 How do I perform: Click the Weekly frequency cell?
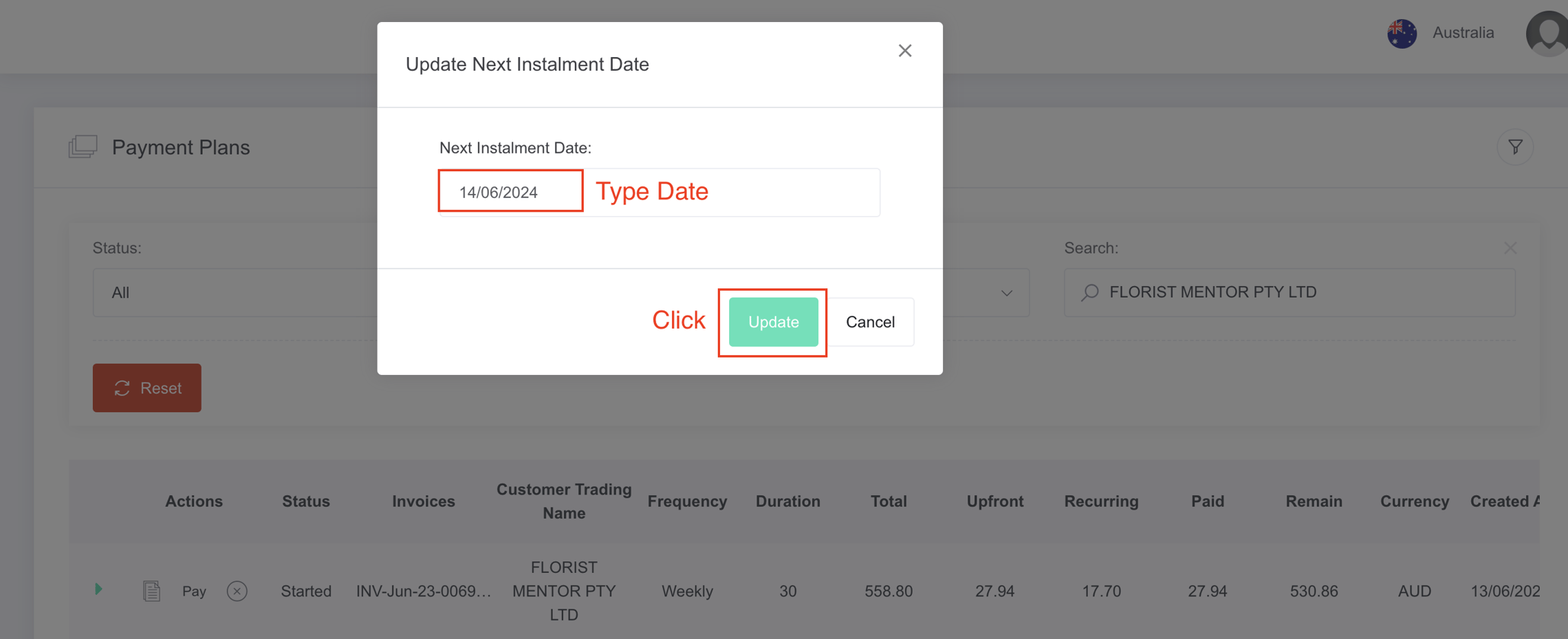click(x=687, y=591)
